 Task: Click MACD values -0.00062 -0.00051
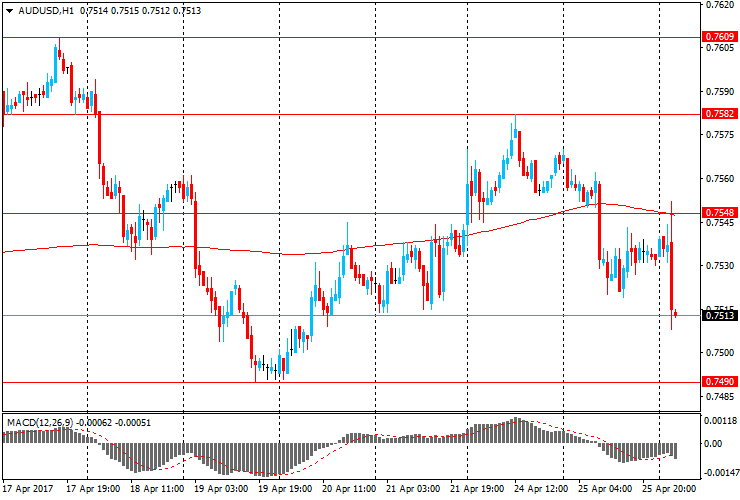[113, 423]
